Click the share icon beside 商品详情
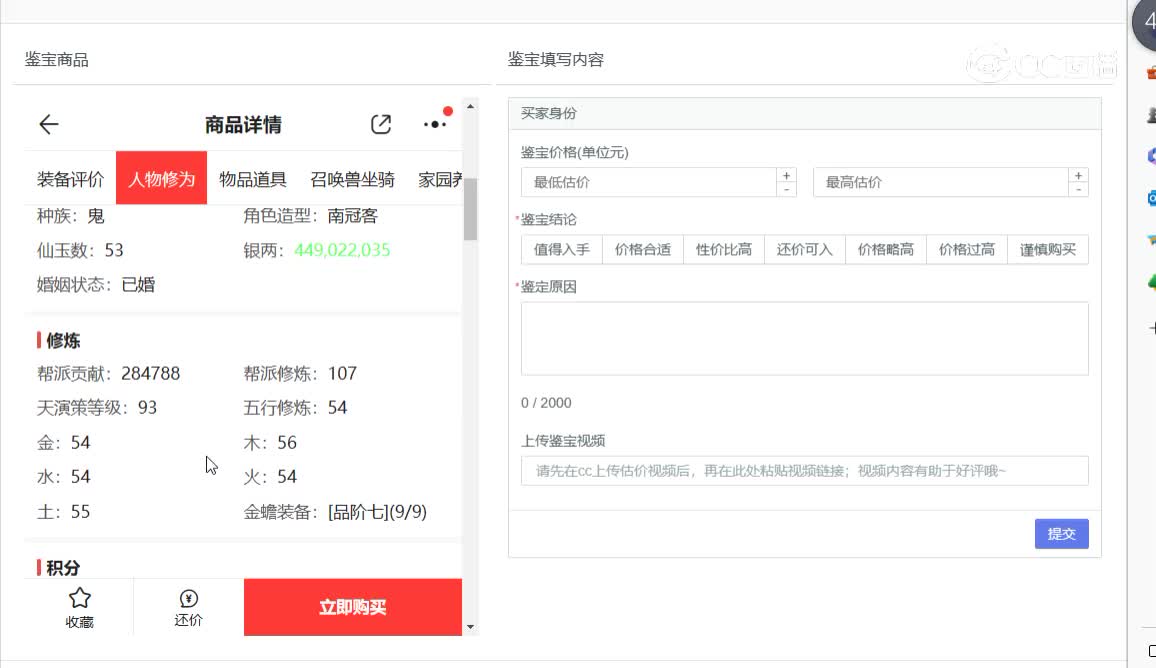The width and height of the screenshot is (1156, 668). point(381,125)
